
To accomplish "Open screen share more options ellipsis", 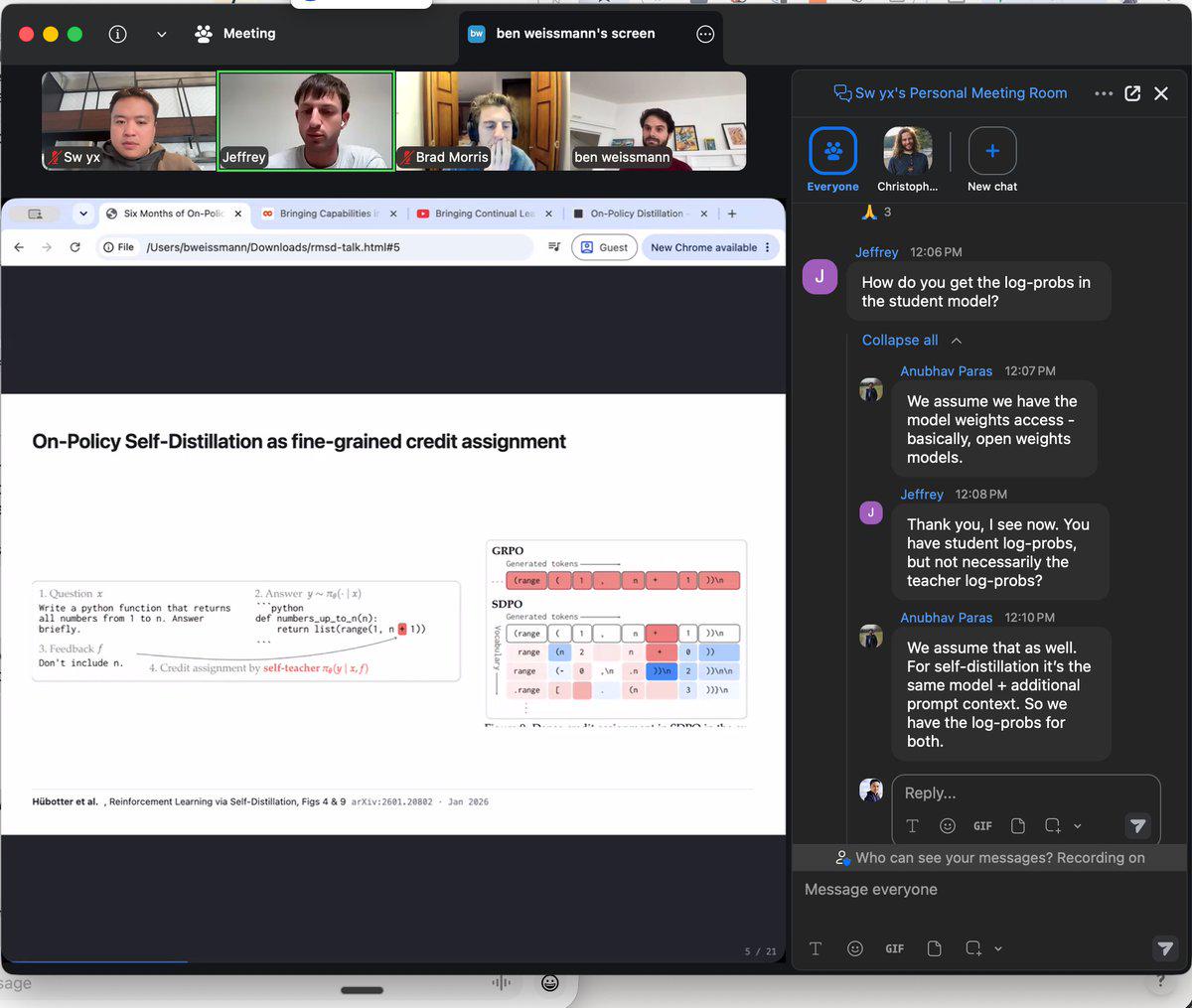I will 705,34.
